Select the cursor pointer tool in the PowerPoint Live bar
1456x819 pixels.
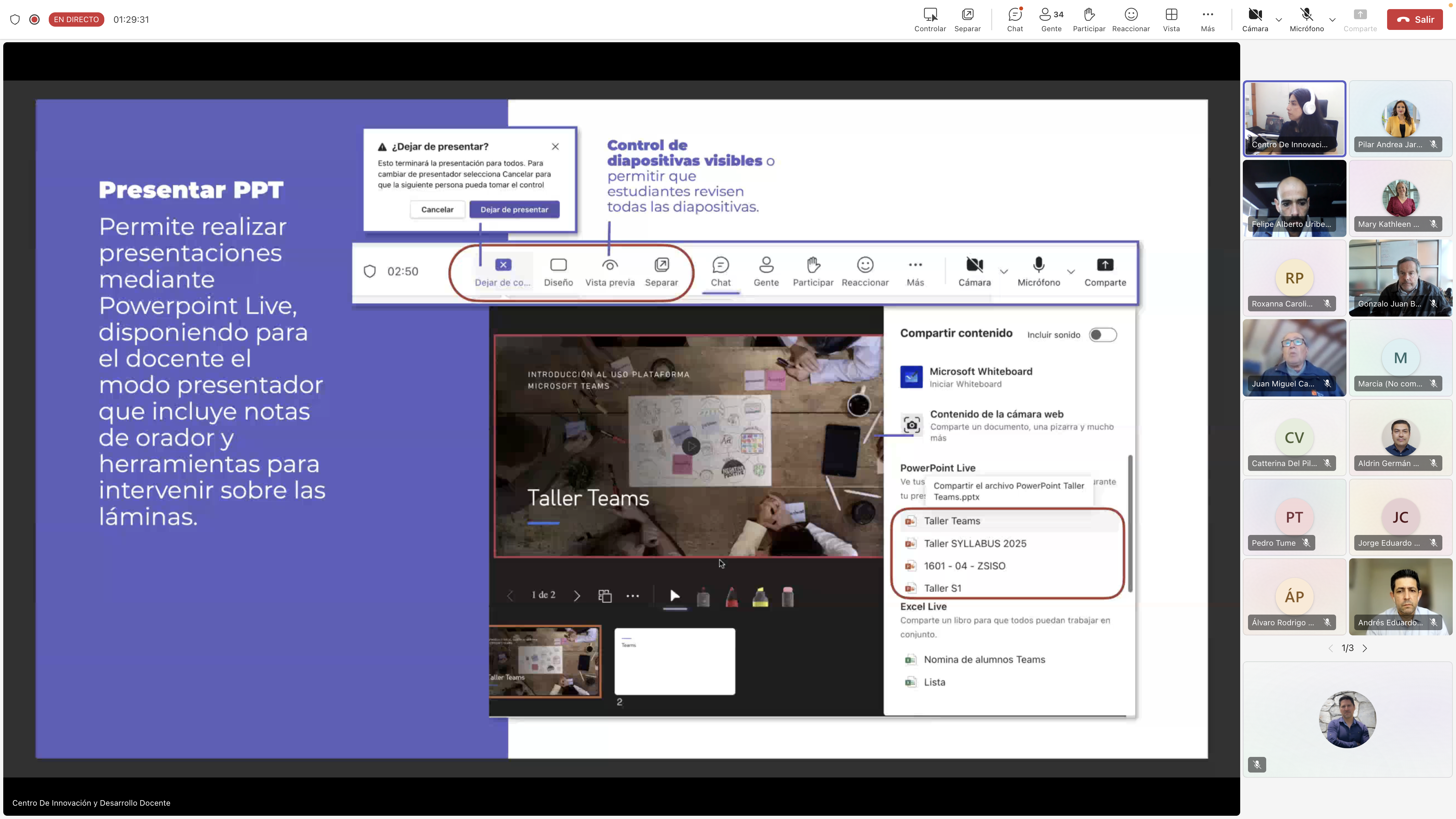tap(674, 596)
